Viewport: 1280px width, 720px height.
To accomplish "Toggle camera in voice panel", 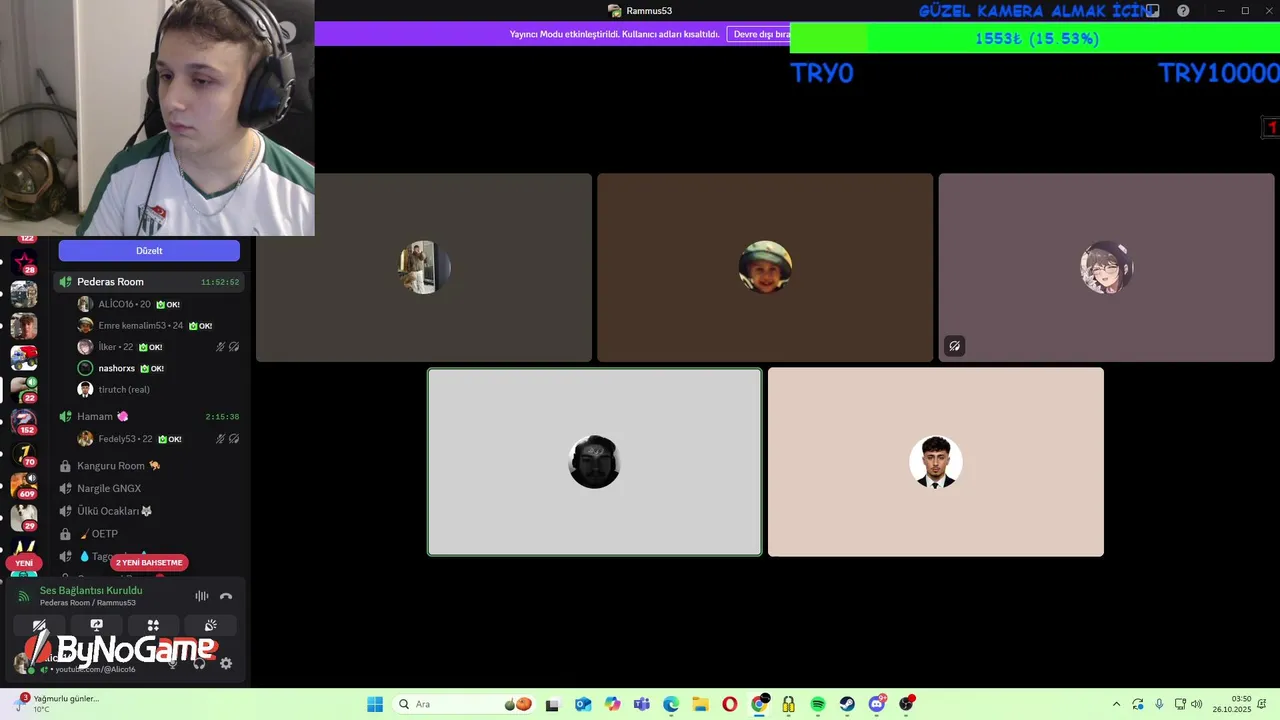I will (39, 626).
